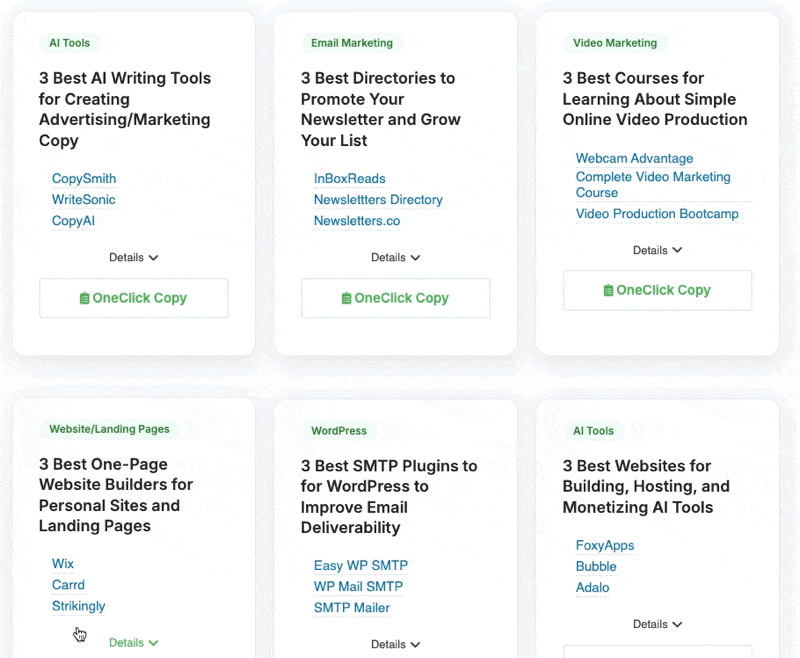Click AI Tools tag above AI Writing Tools
Image resolution: width=800 pixels, height=658 pixels.
[x=70, y=43]
